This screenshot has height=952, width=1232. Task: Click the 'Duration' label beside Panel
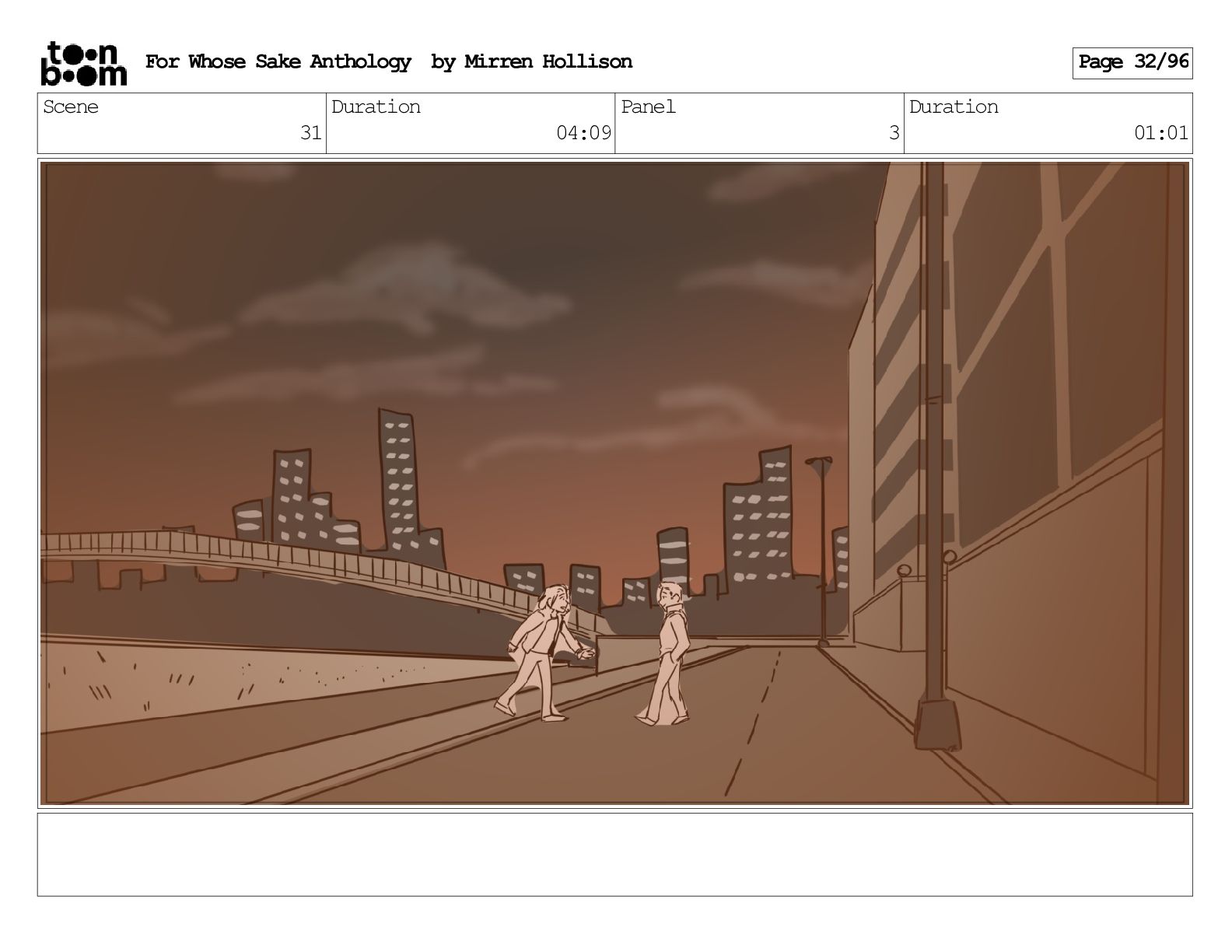click(x=954, y=107)
